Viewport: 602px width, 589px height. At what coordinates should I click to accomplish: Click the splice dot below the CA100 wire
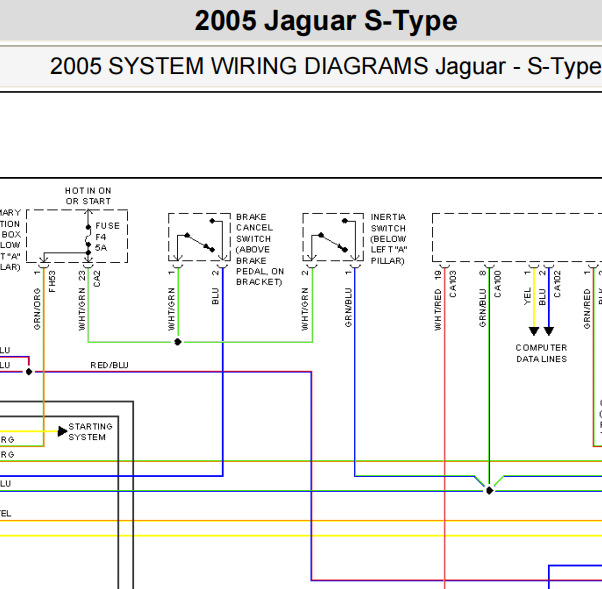(x=489, y=490)
